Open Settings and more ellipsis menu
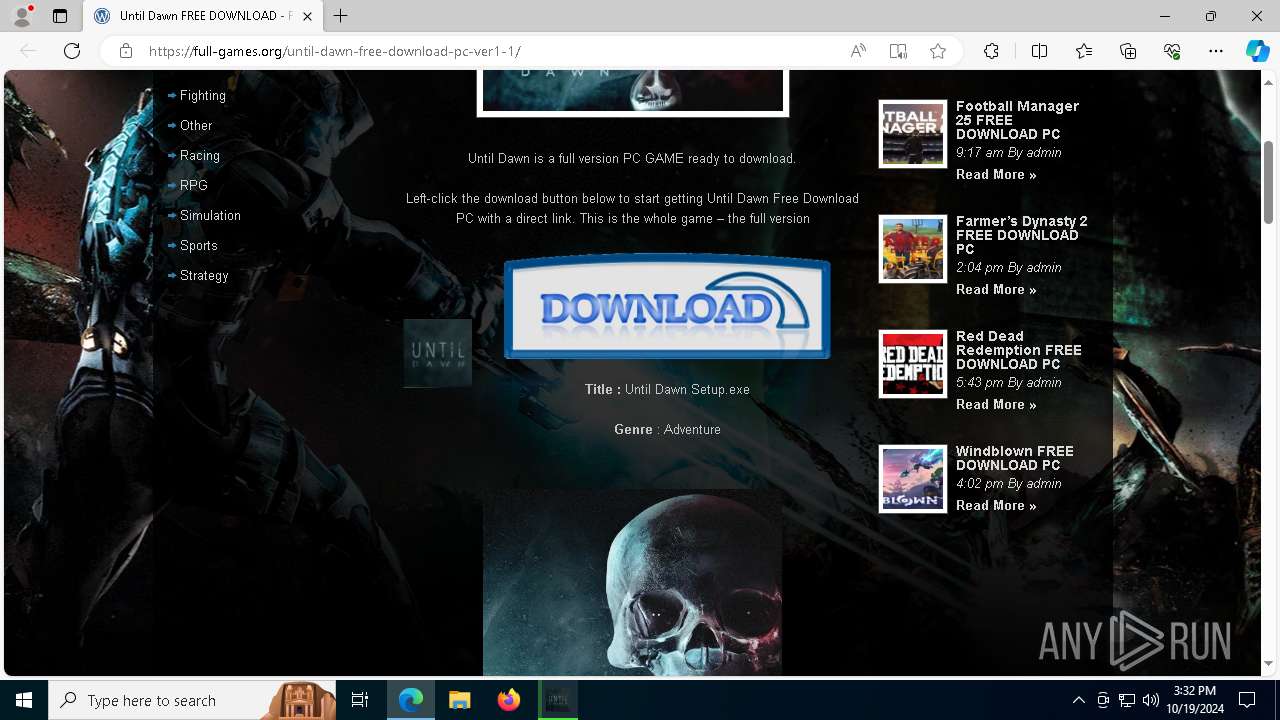 [1216, 51]
